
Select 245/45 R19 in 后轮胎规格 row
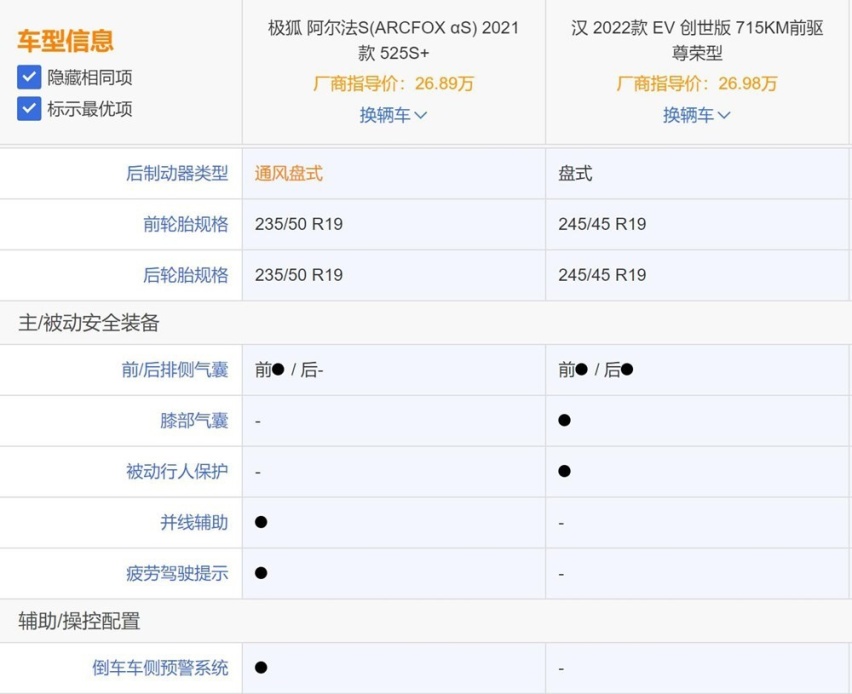[602, 275]
